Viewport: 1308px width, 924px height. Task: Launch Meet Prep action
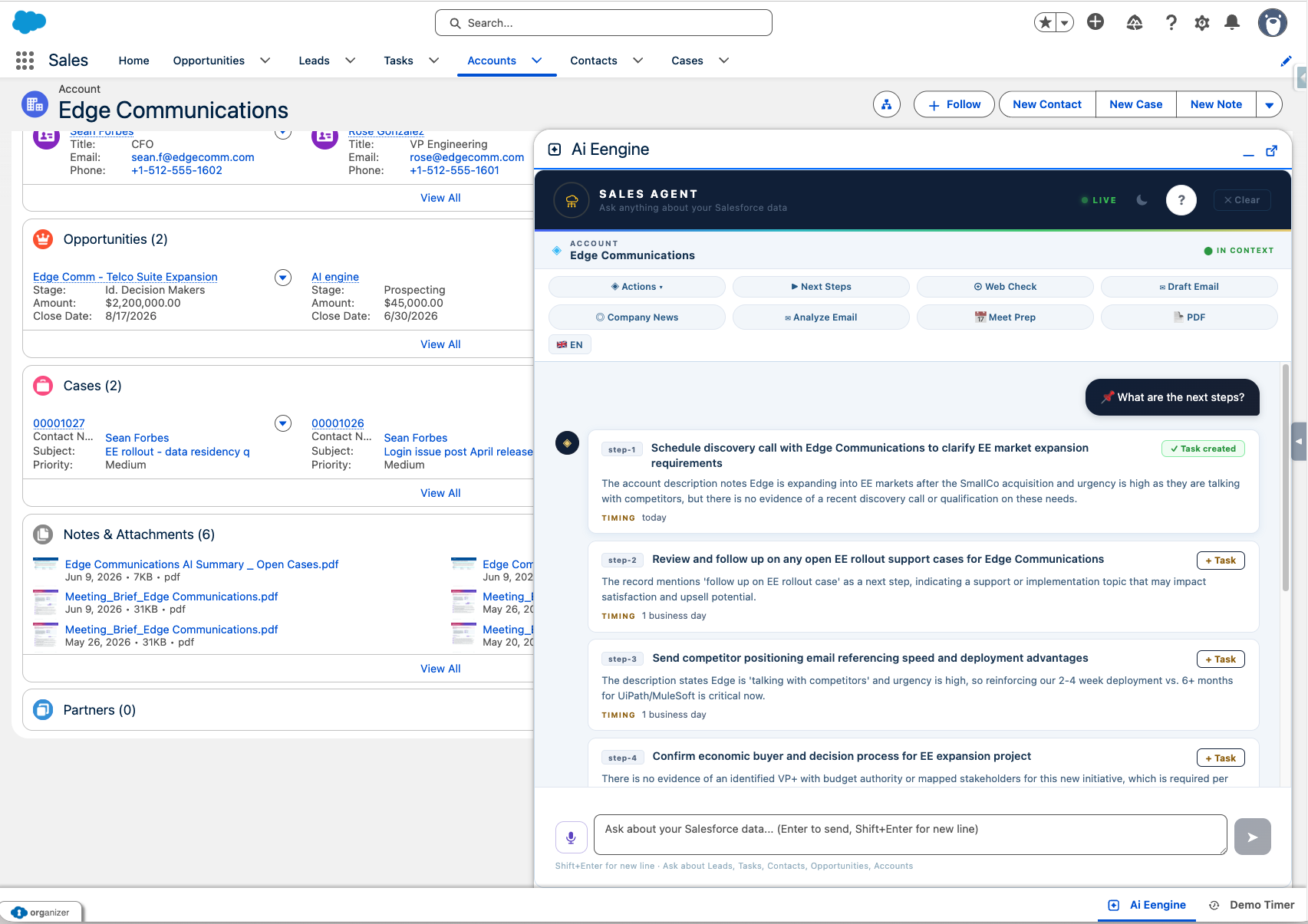click(1005, 317)
